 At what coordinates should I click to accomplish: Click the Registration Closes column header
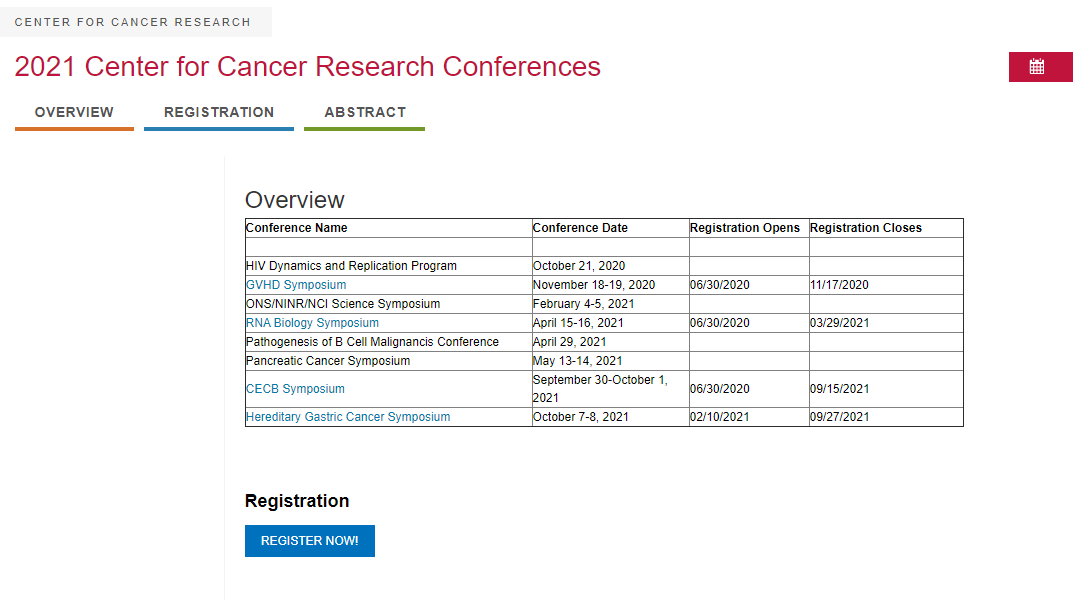[x=866, y=228]
